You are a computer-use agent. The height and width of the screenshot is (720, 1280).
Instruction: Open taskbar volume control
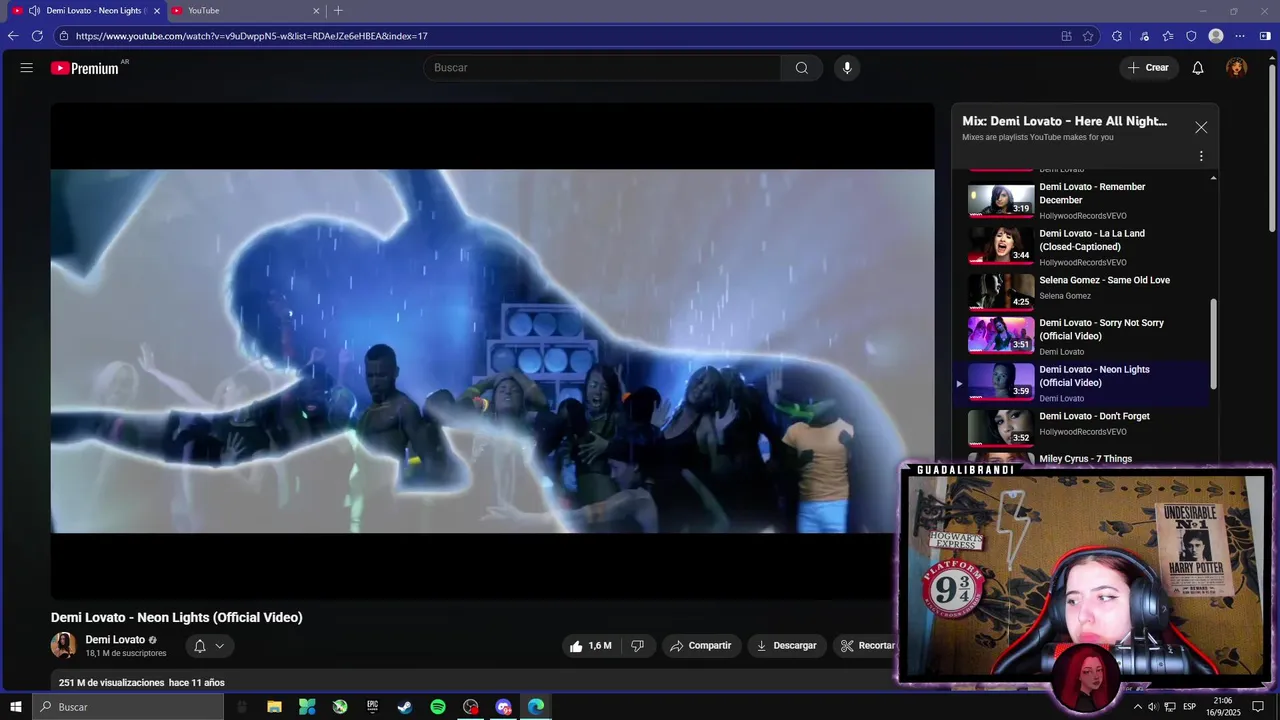click(1152, 707)
